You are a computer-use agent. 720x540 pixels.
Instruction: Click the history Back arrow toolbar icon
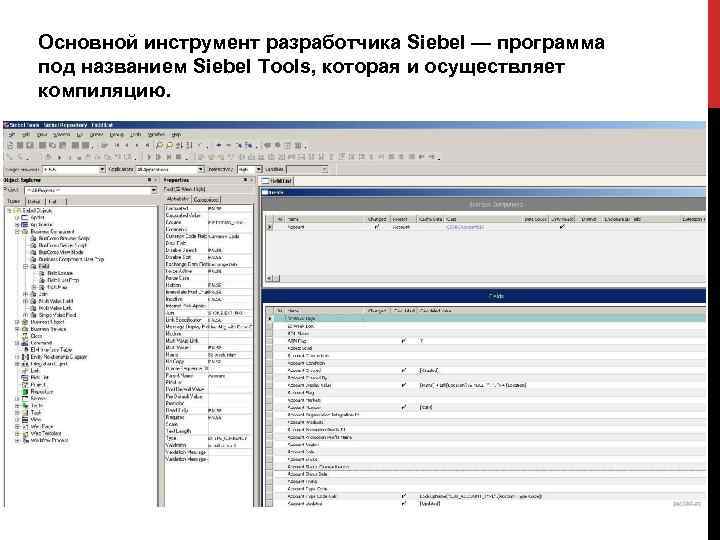click(219, 146)
